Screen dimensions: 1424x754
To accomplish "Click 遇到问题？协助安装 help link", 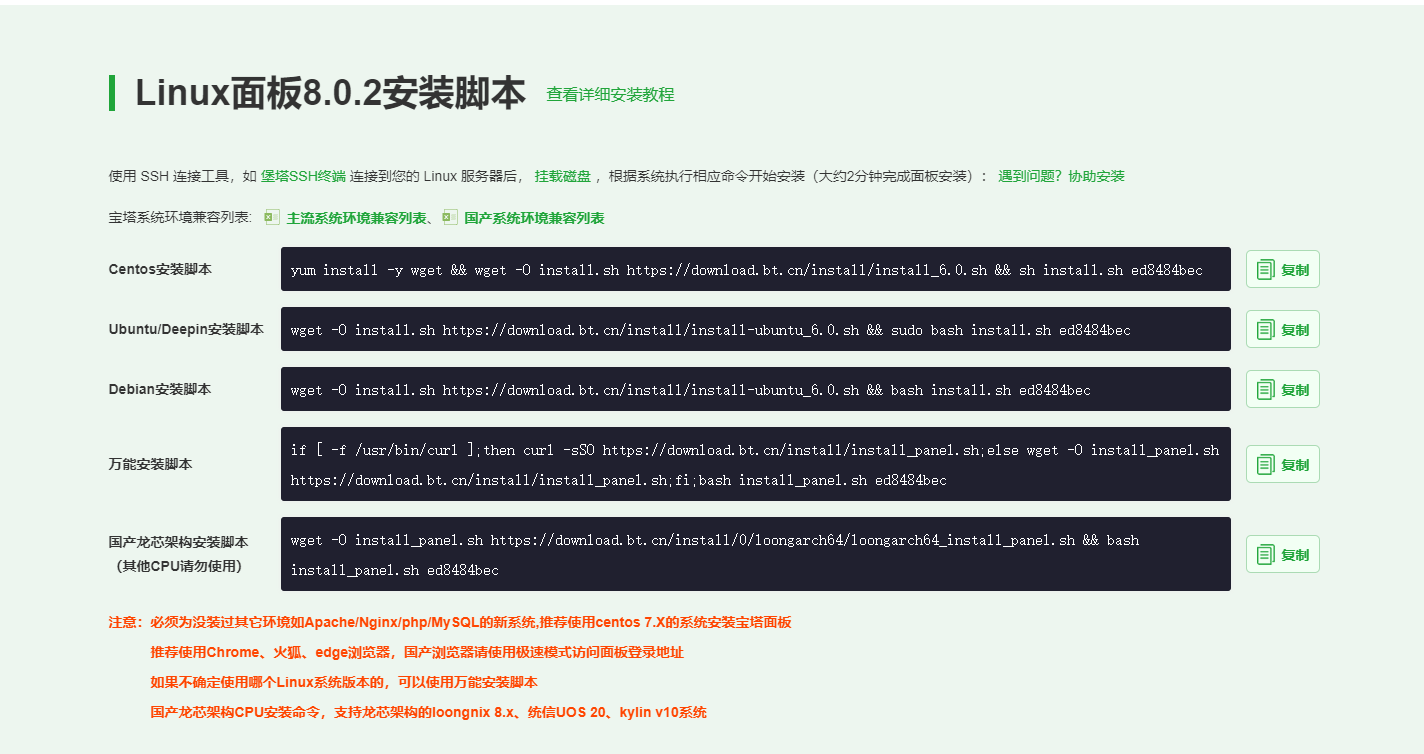I will tap(1061, 176).
